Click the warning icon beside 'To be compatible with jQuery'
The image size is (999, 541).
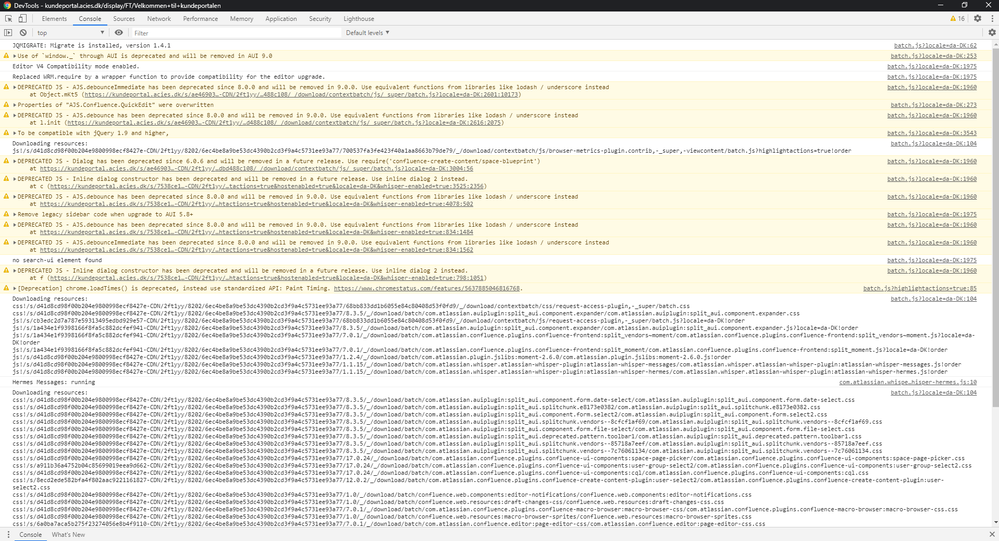(6, 133)
